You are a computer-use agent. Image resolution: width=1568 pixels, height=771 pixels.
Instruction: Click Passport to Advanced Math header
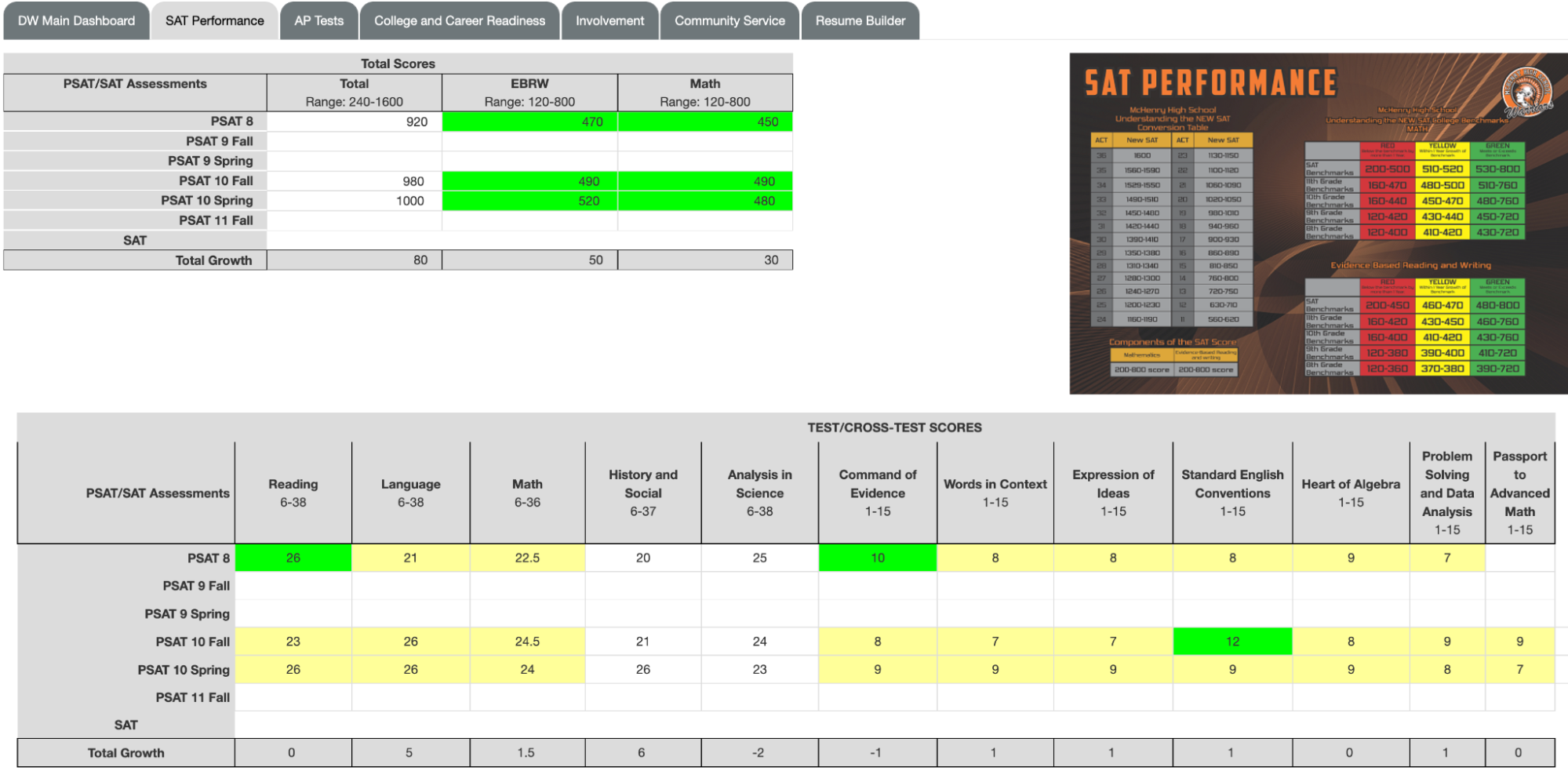click(x=1520, y=493)
